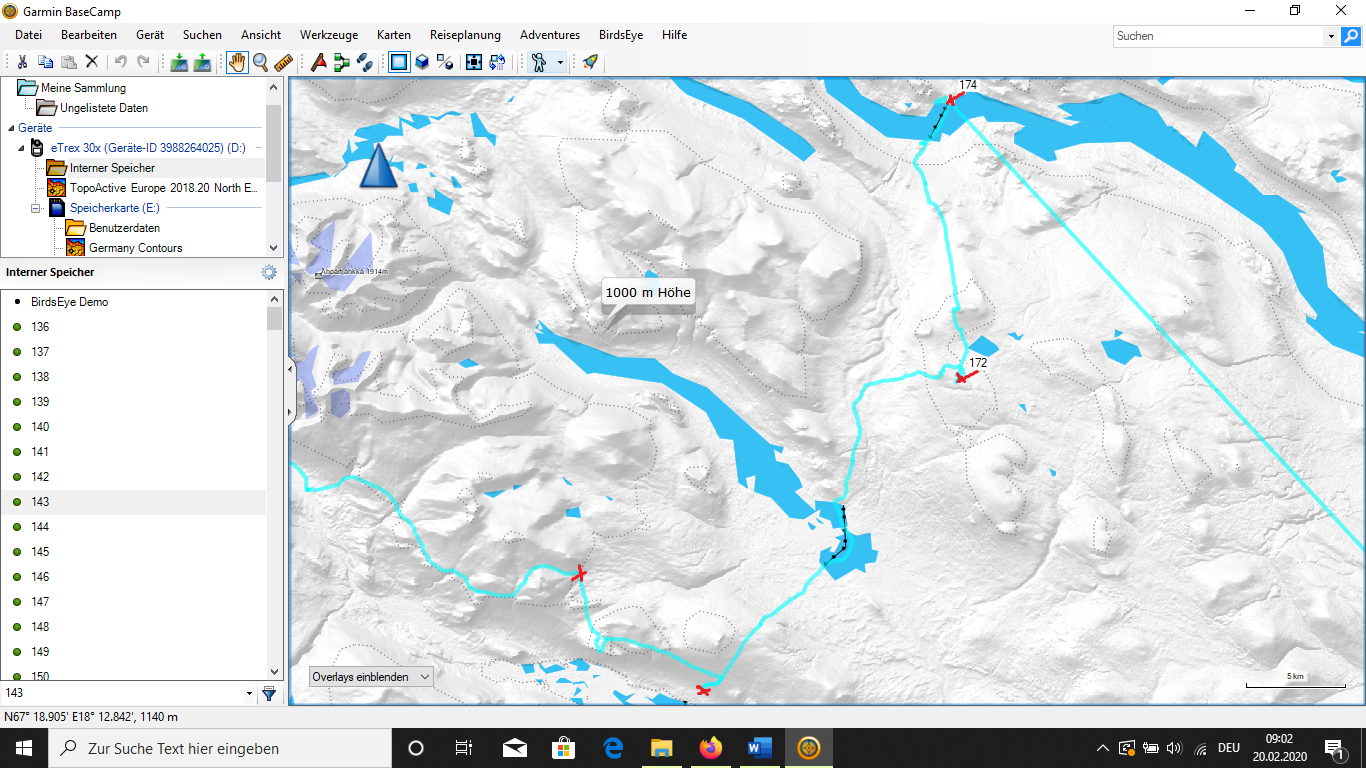Click the Paste clipboard toolbar icon
Viewport: 1366px width, 768px height.
pyautogui.click(x=68, y=62)
